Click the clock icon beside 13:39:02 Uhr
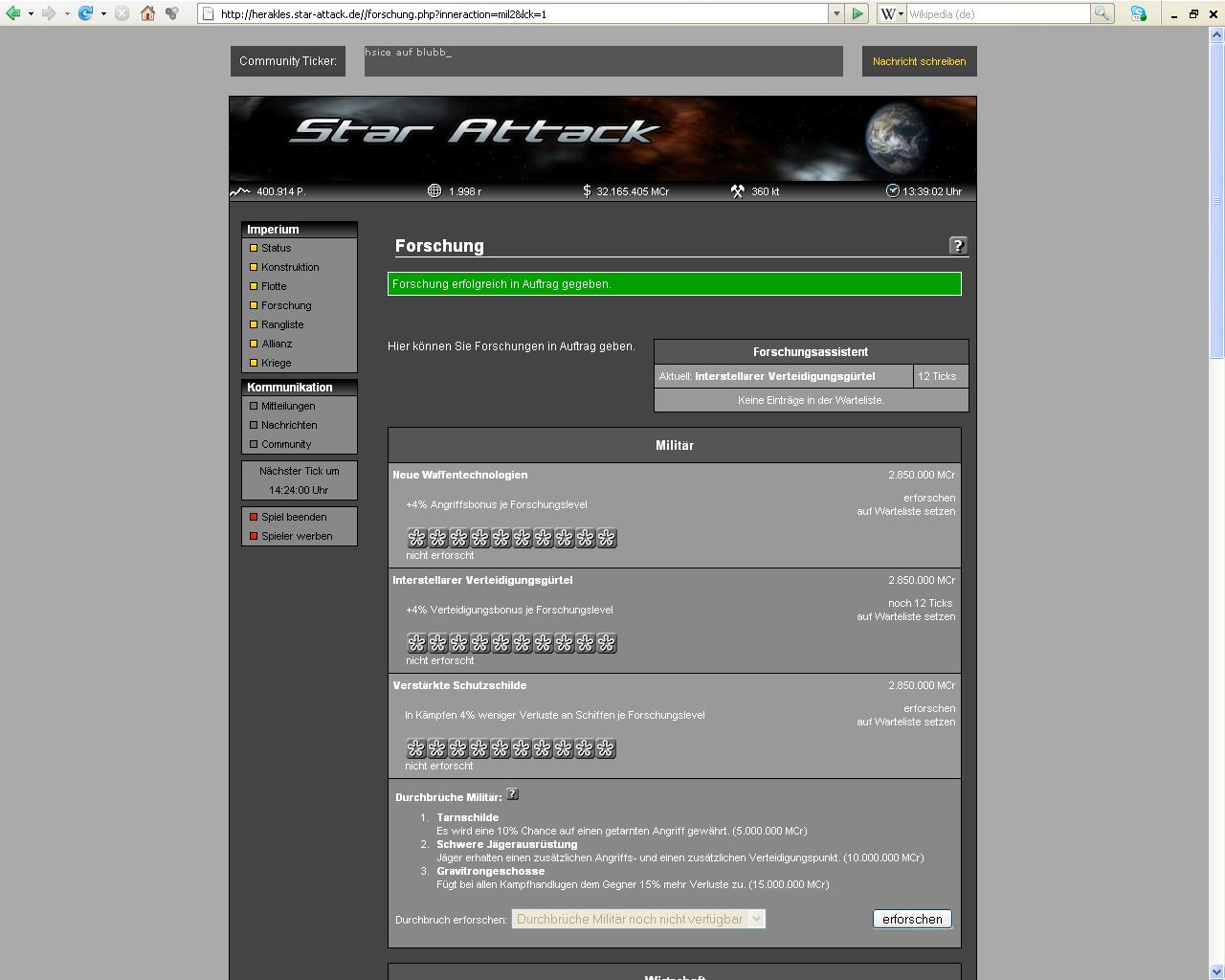1225x980 pixels. tap(892, 190)
